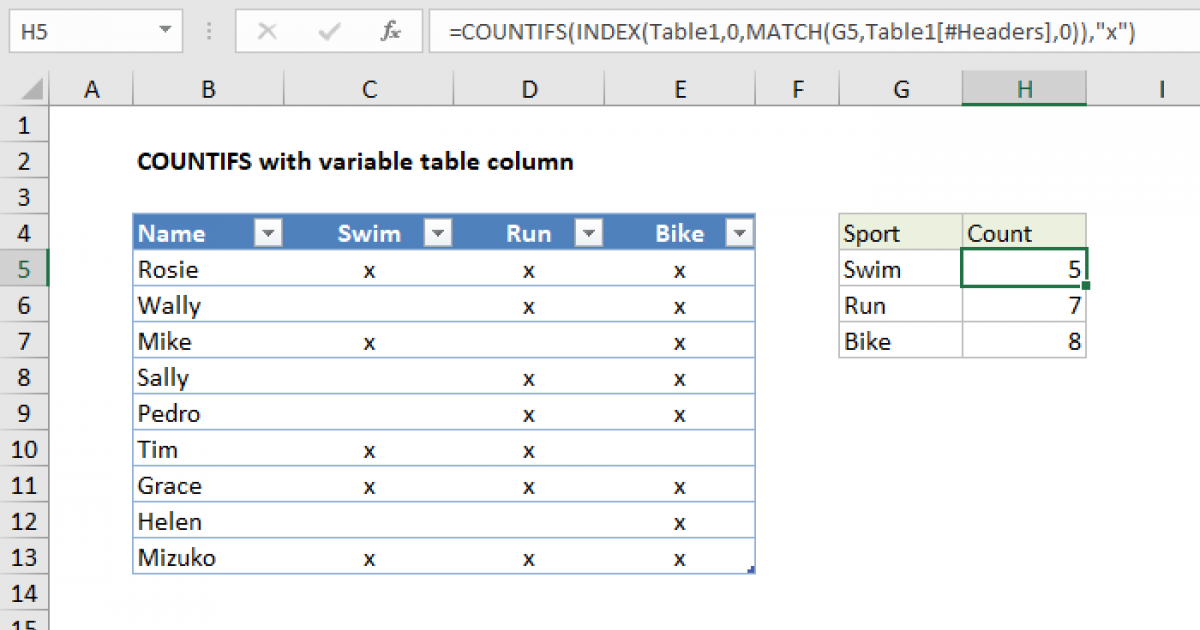1200x630 pixels.
Task: Open the Swim column filter dropdown
Action: tap(437, 232)
